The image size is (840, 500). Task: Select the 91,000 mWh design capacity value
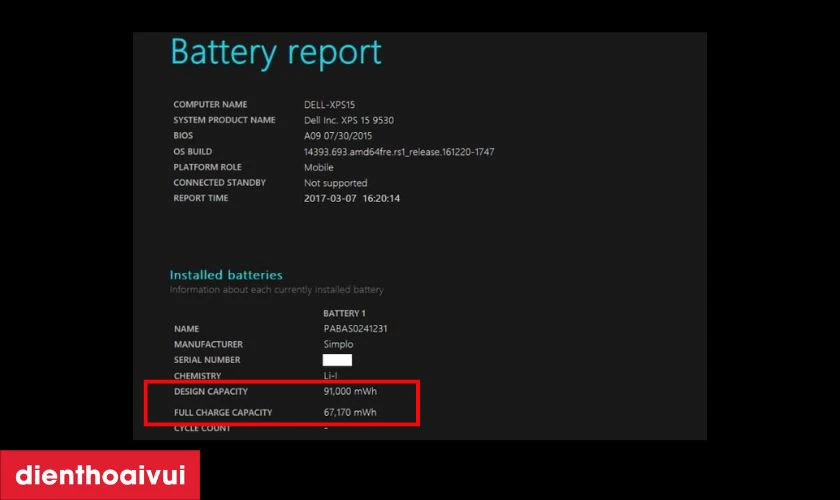(x=350, y=392)
